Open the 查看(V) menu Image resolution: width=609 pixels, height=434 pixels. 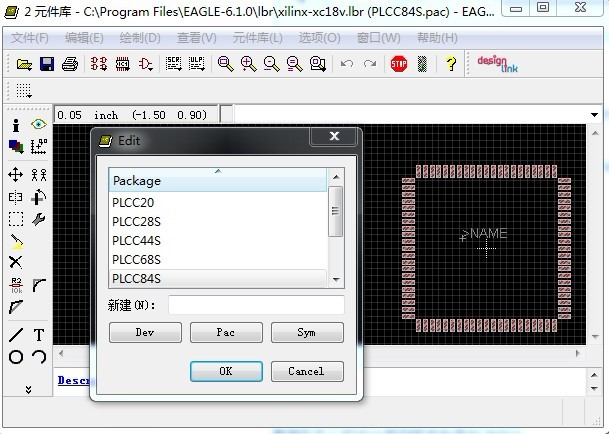(x=197, y=38)
